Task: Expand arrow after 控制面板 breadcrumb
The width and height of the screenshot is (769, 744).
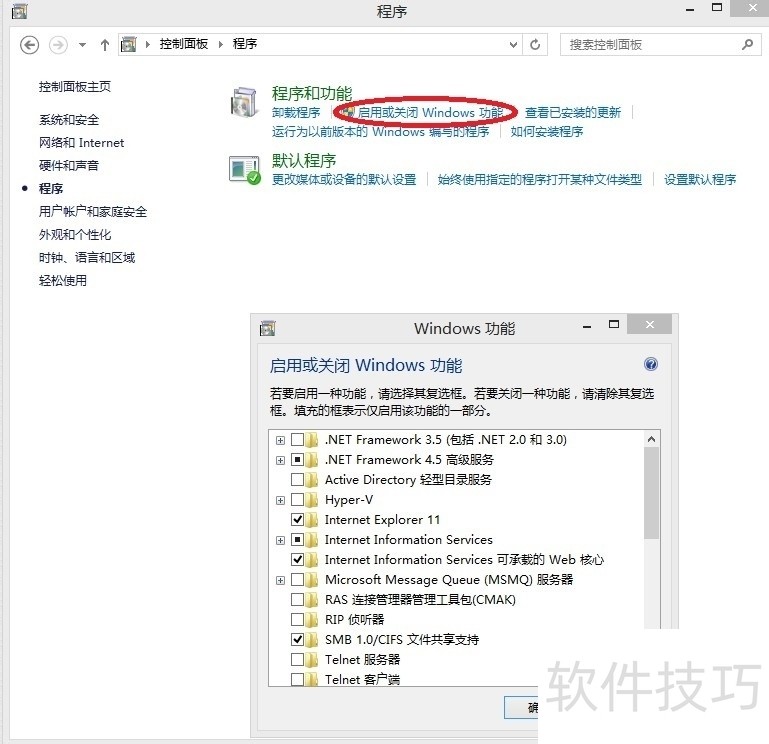Action: point(221,45)
